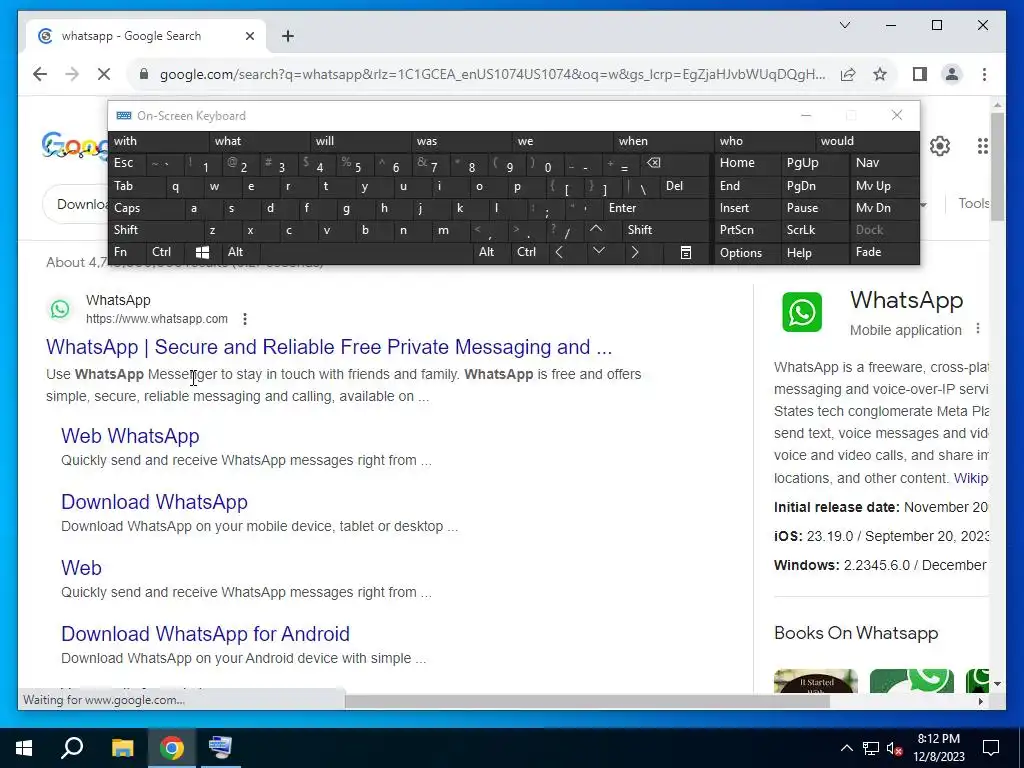Toggle ScrLk on the On-Screen Keyboard
The image size is (1024, 768).
click(814, 230)
